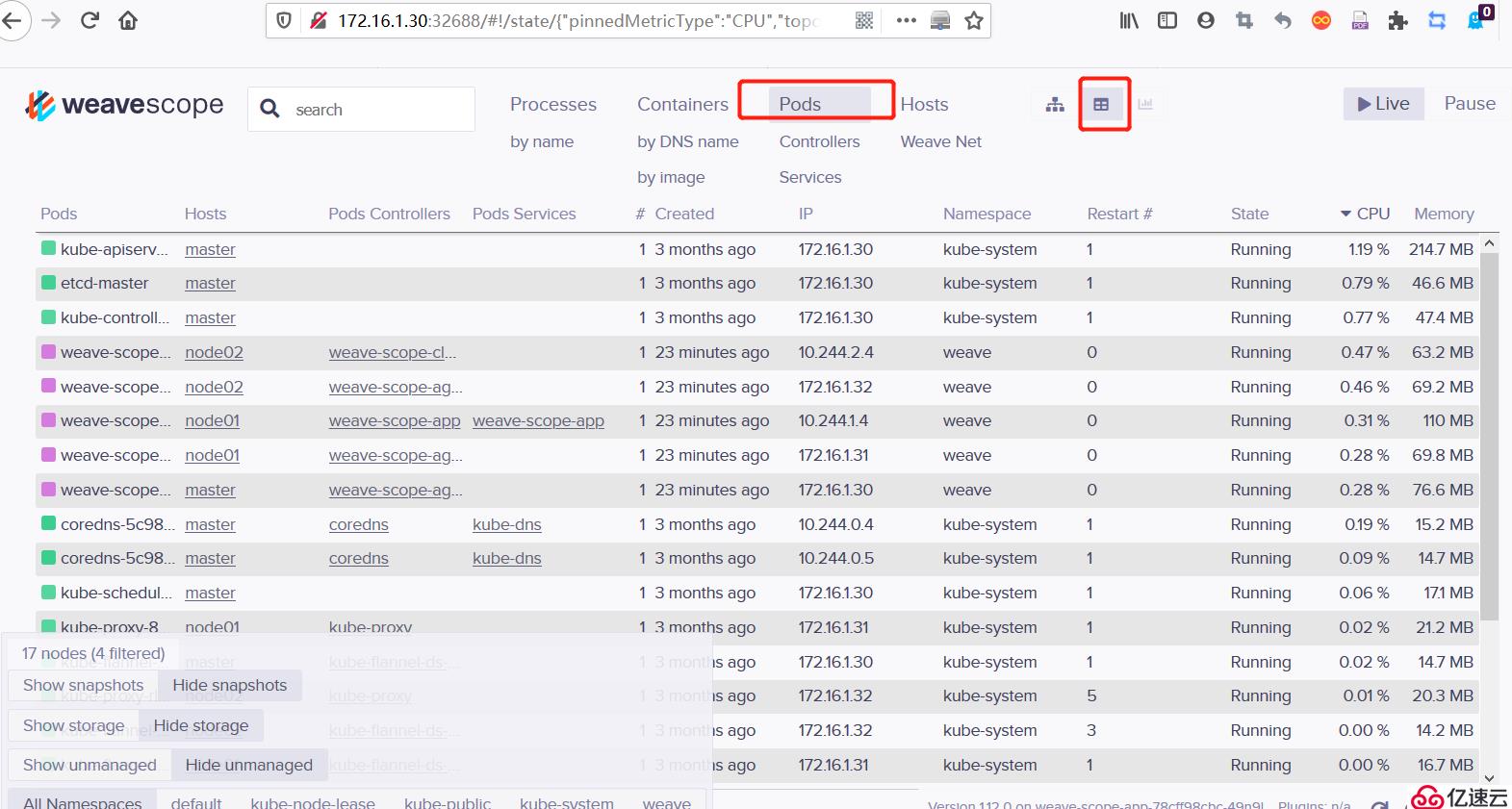Viewport: 1512px width, 809px height.
Task: Filter by the default namespace
Action: click(x=196, y=802)
